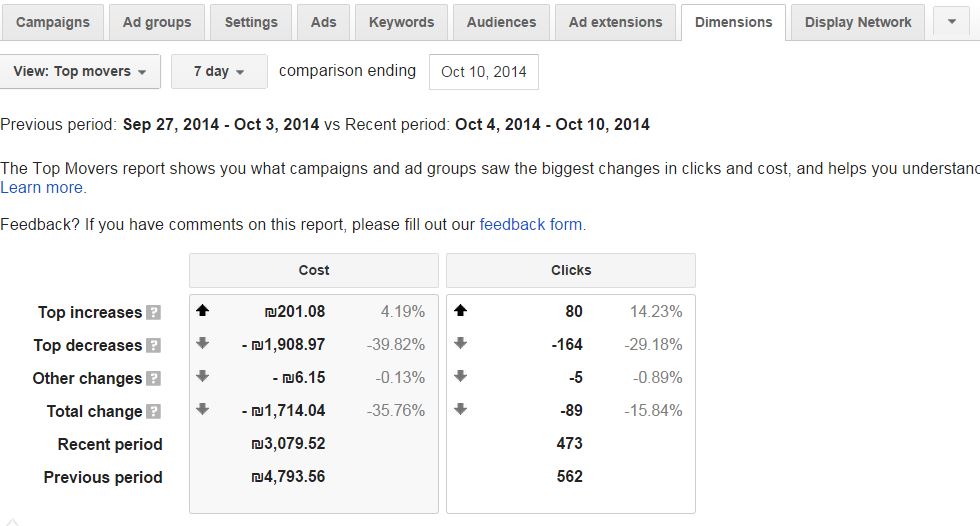Screen dimensions: 980x526
Task: Click help icon next to Top increases
Action: click(153, 313)
